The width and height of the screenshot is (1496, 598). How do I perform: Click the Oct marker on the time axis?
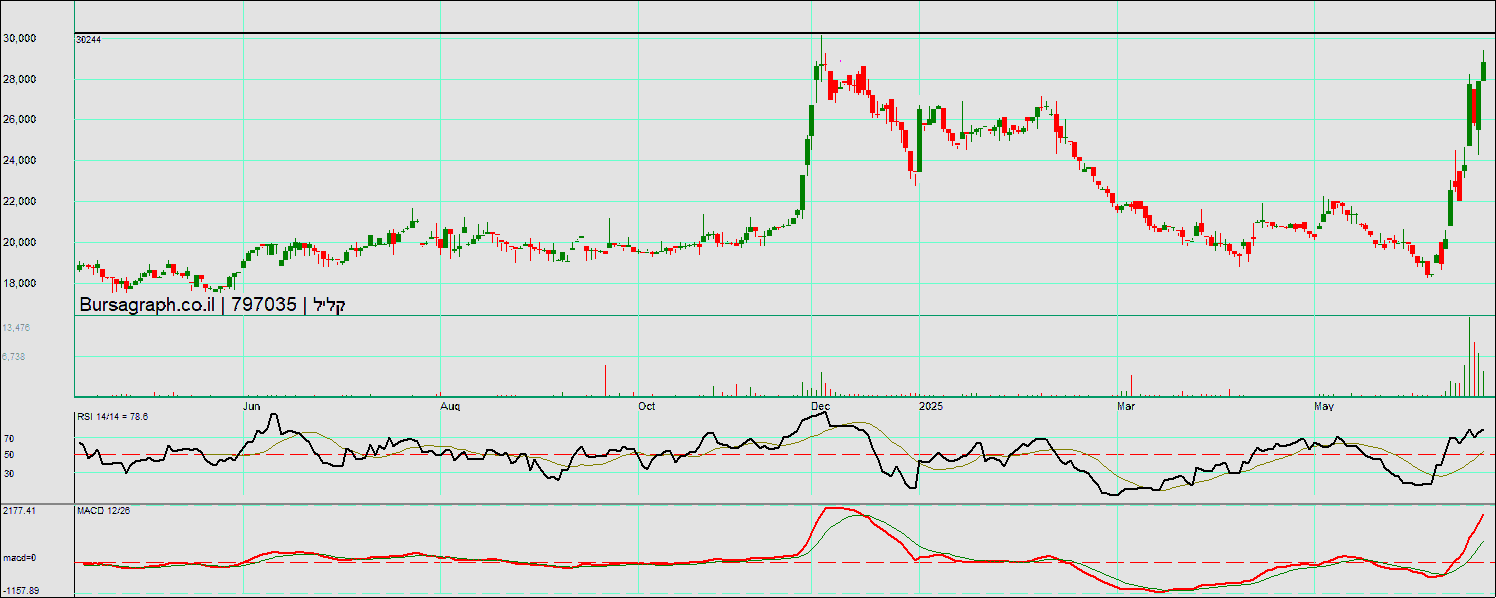(646, 406)
